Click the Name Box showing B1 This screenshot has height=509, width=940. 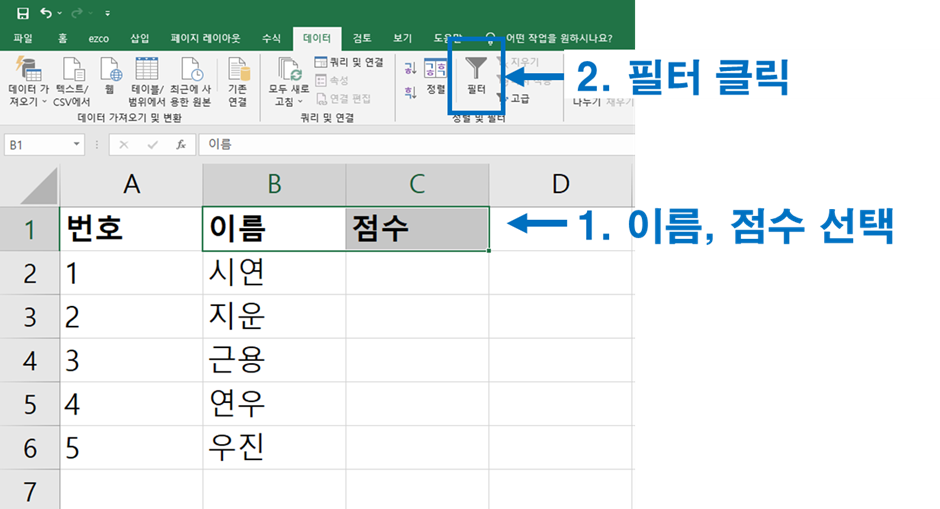38,144
